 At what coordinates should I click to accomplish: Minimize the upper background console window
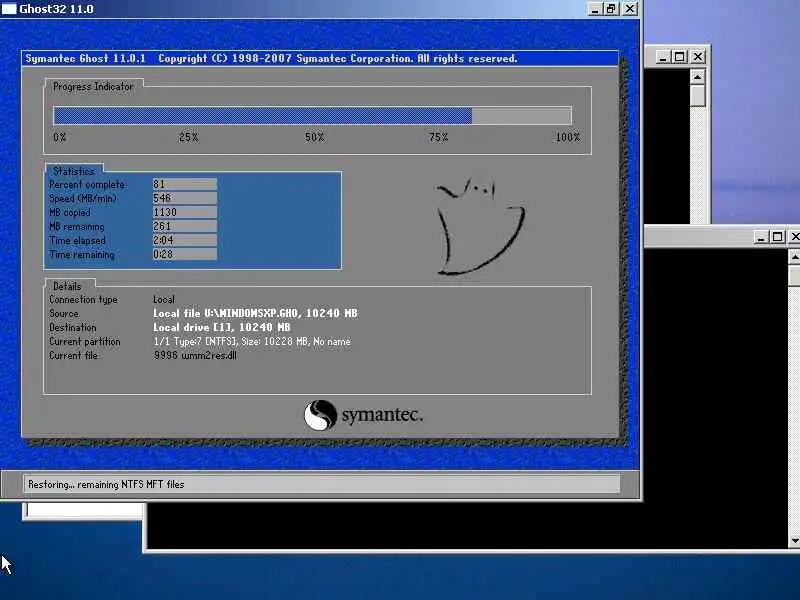662,57
